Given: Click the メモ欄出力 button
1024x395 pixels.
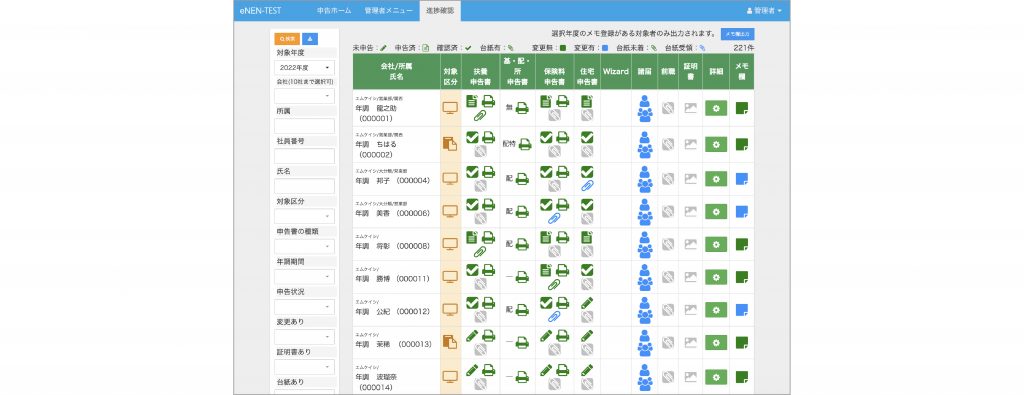Looking at the screenshot, I should [x=737, y=34].
